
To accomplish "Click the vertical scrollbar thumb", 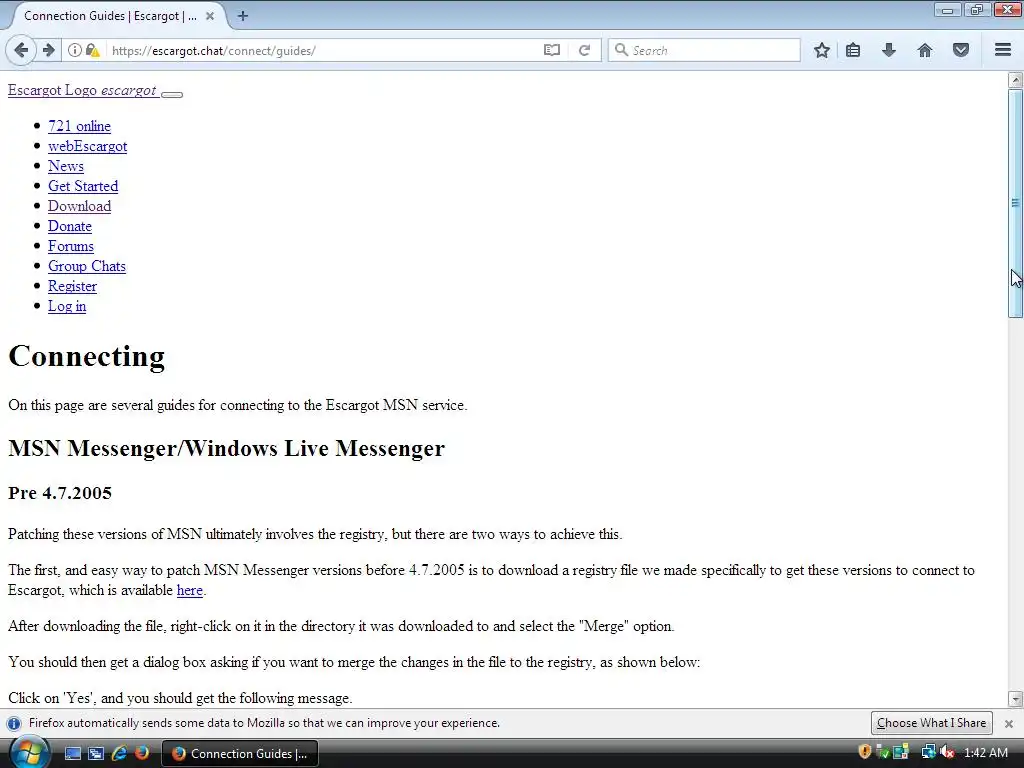I will [x=1015, y=203].
